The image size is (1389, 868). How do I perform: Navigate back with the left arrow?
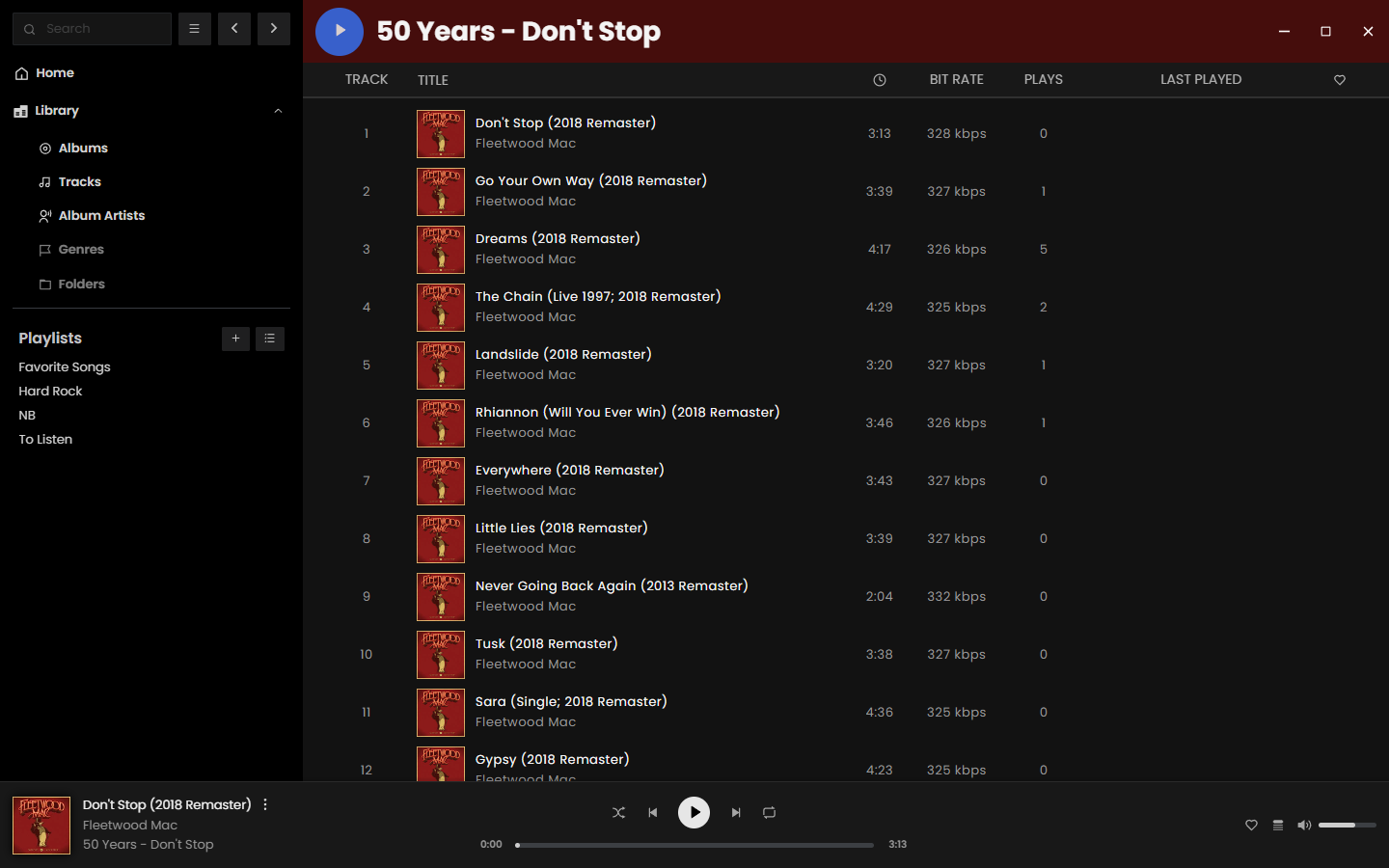234,29
